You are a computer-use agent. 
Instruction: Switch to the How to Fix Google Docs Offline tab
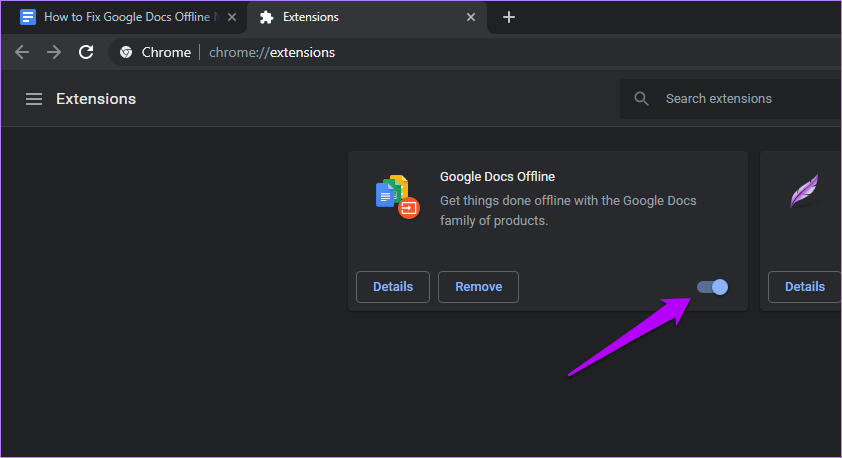click(x=125, y=17)
